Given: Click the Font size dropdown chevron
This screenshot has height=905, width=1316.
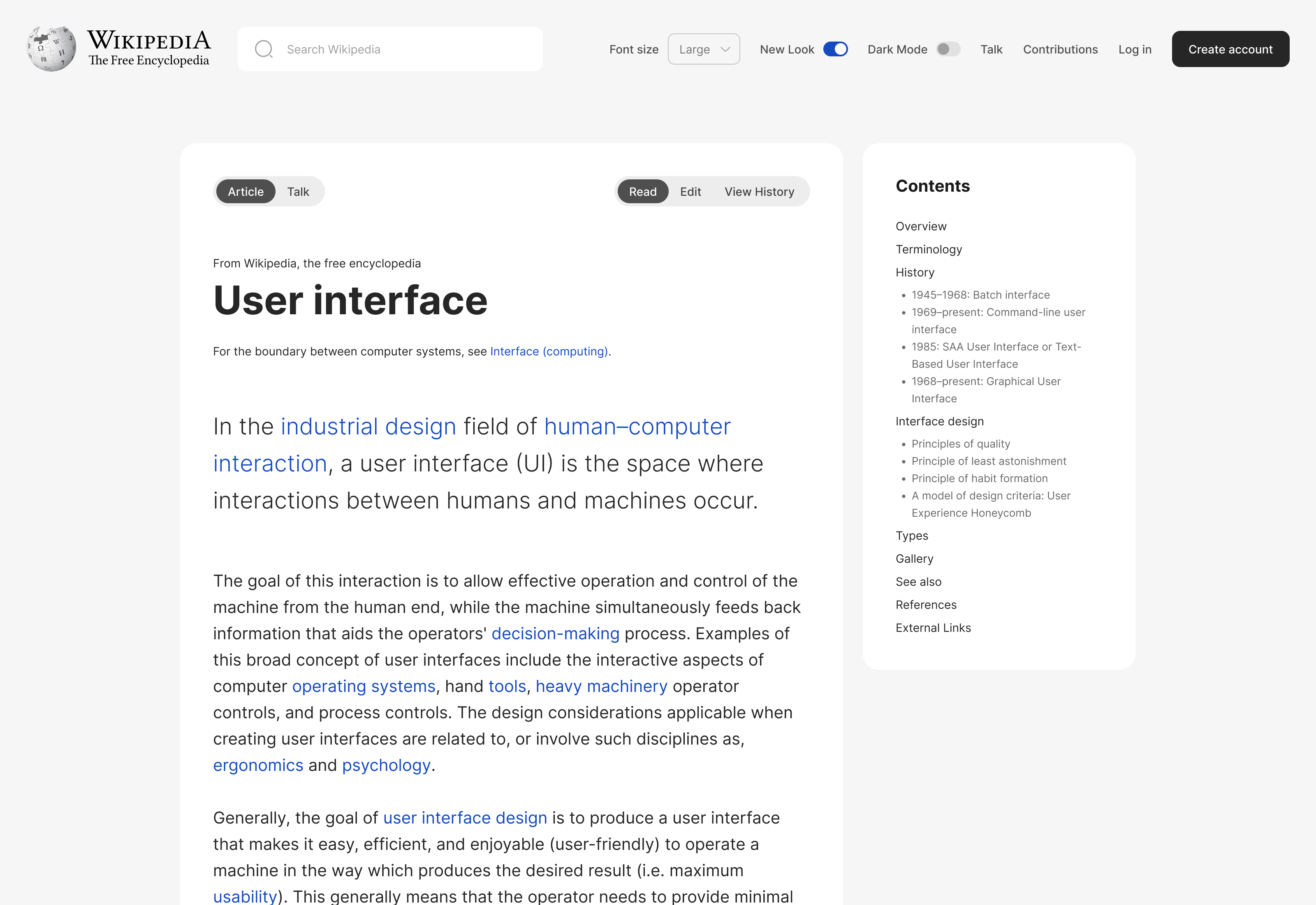Looking at the screenshot, I should tap(725, 49).
